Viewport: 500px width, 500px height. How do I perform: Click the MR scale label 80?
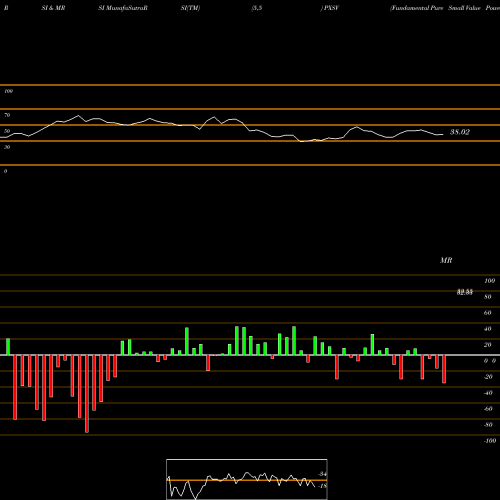coord(487,297)
